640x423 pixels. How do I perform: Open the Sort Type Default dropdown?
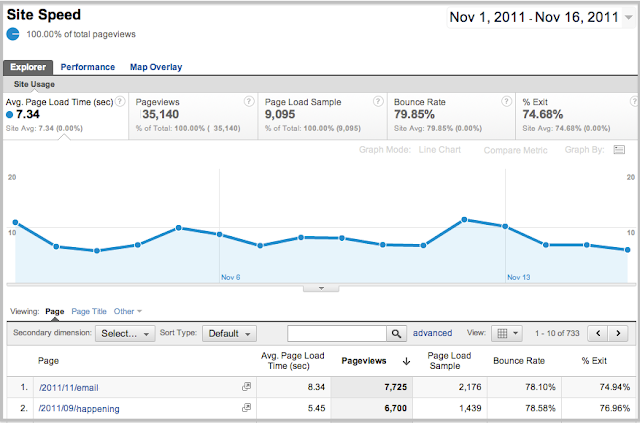pyautogui.click(x=230, y=333)
